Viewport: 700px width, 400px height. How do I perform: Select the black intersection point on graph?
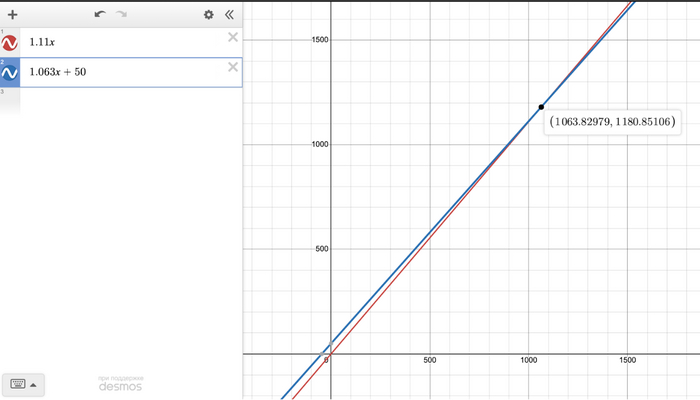(x=541, y=107)
